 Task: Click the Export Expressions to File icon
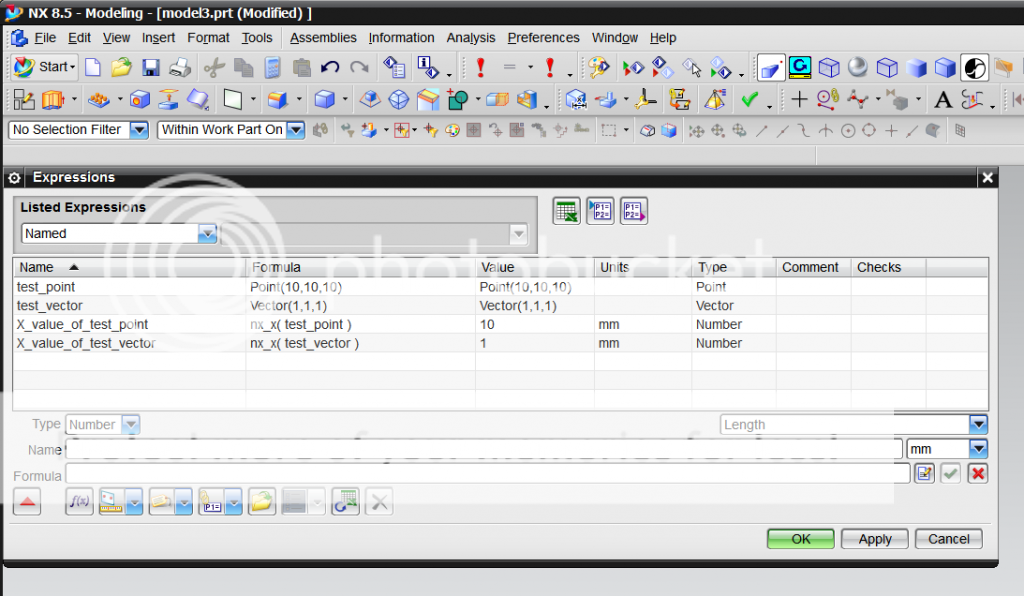click(633, 211)
